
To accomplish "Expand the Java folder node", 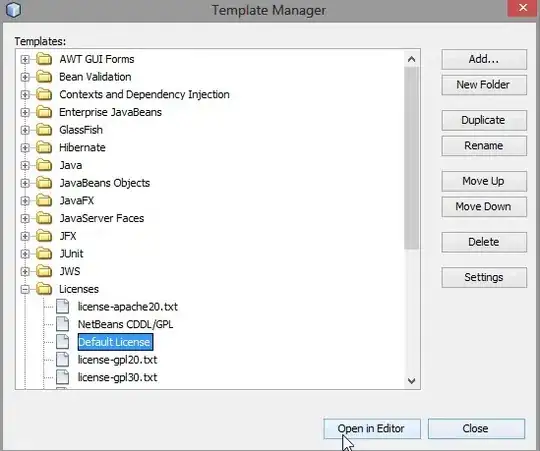I will [25, 165].
